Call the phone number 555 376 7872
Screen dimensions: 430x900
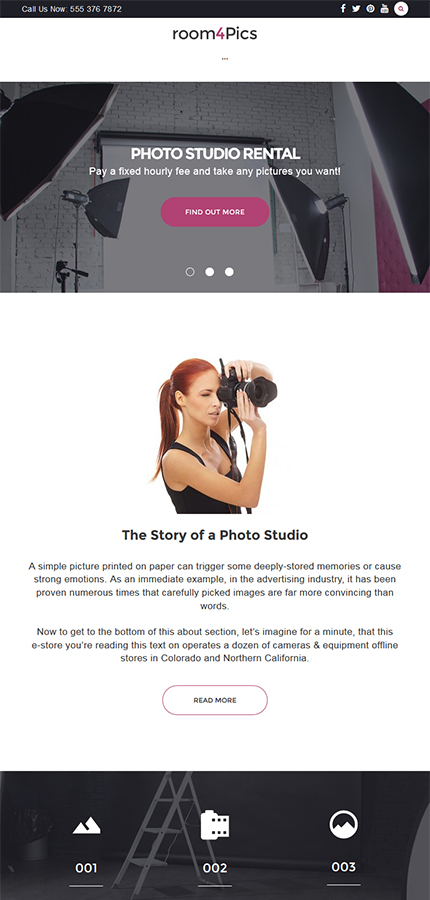point(96,9)
